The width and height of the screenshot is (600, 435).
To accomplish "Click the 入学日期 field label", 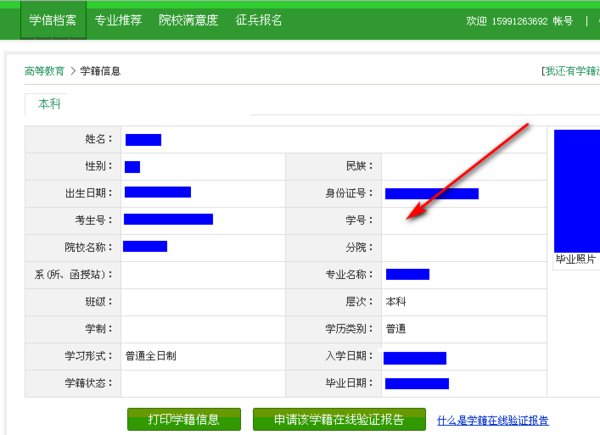I will tap(349, 356).
